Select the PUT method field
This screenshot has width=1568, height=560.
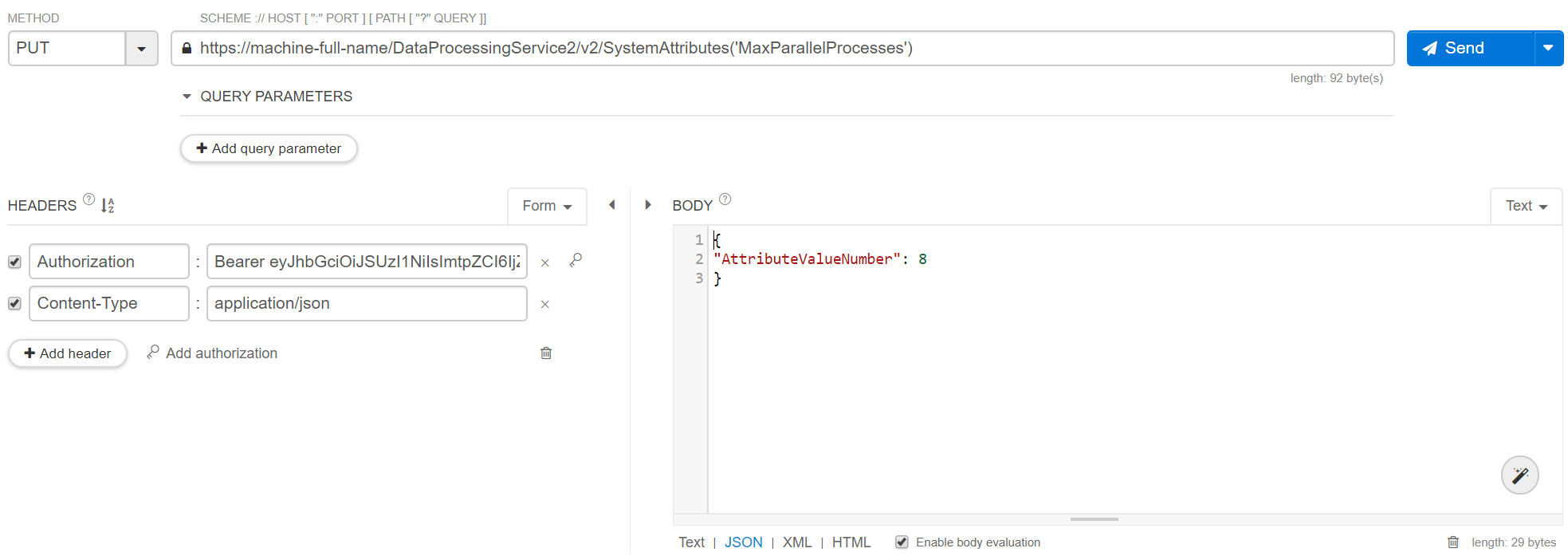[67, 49]
